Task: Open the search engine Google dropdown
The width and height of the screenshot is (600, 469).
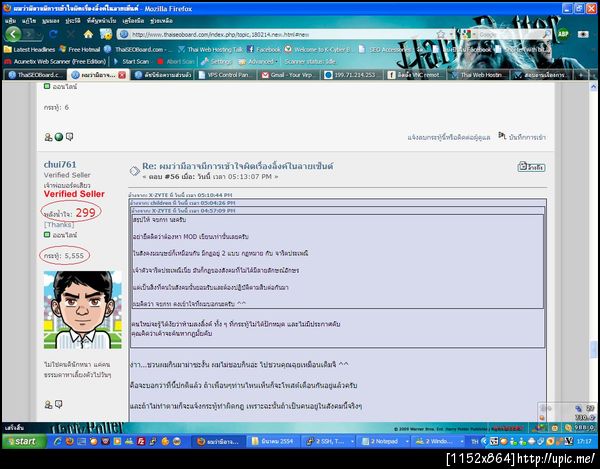Action: click(467, 34)
